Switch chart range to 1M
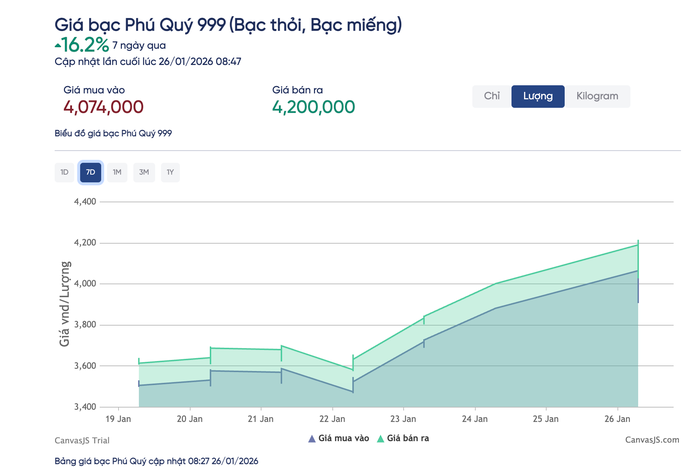 [x=117, y=172]
